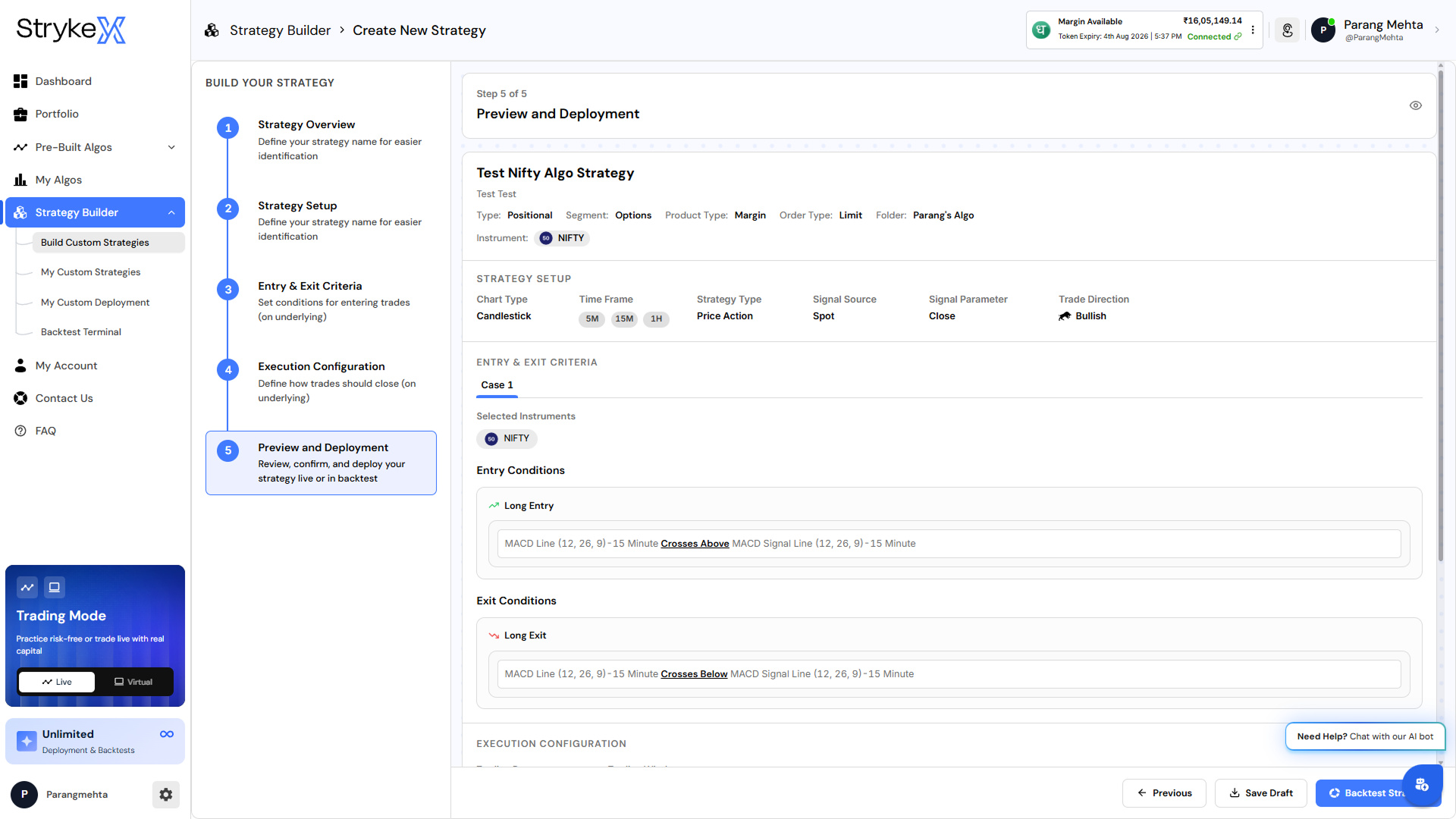
Task: Open the three-dot menu in margin widget
Action: point(1253,30)
